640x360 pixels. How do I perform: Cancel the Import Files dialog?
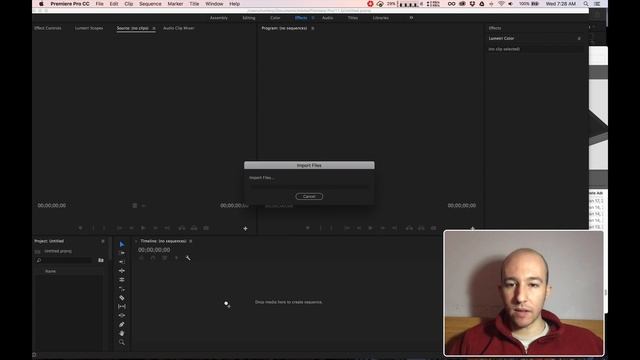point(309,196)
